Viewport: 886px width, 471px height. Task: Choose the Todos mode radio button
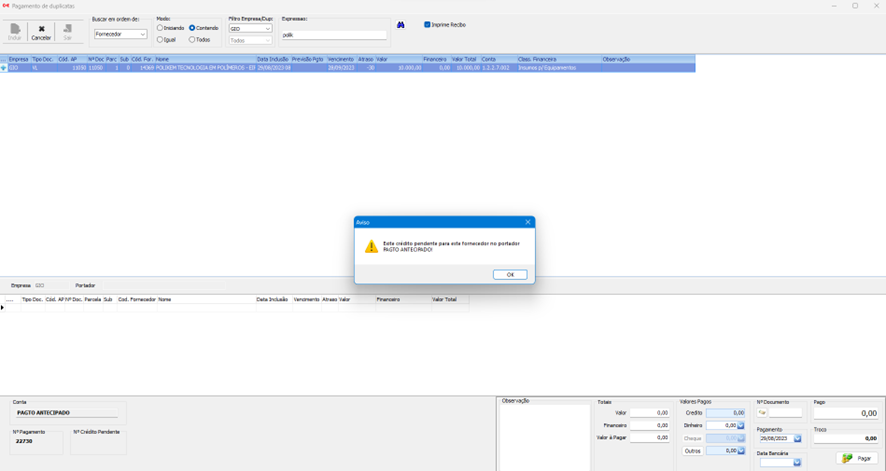point(192,40)
